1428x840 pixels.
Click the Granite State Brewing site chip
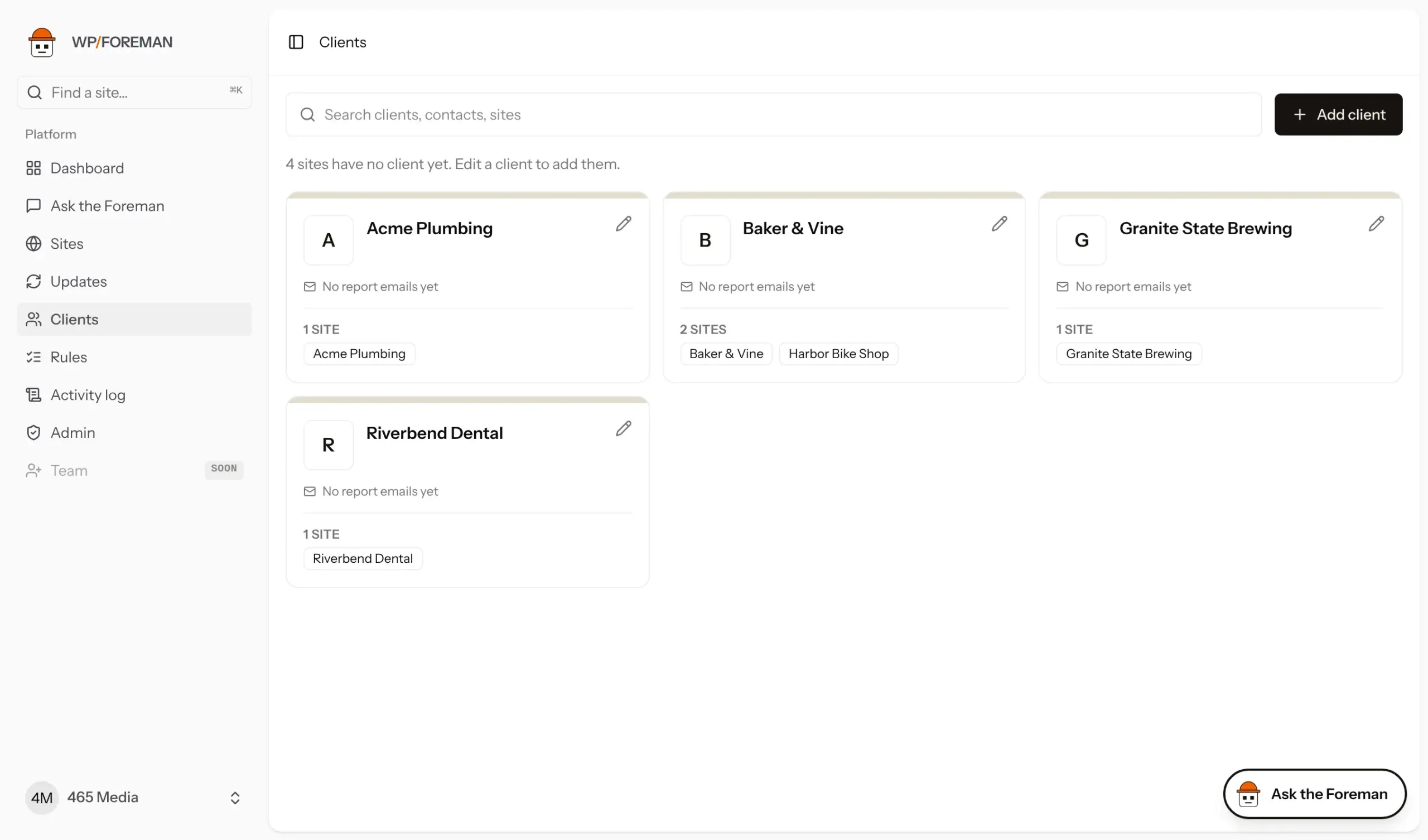point(1128,354)
